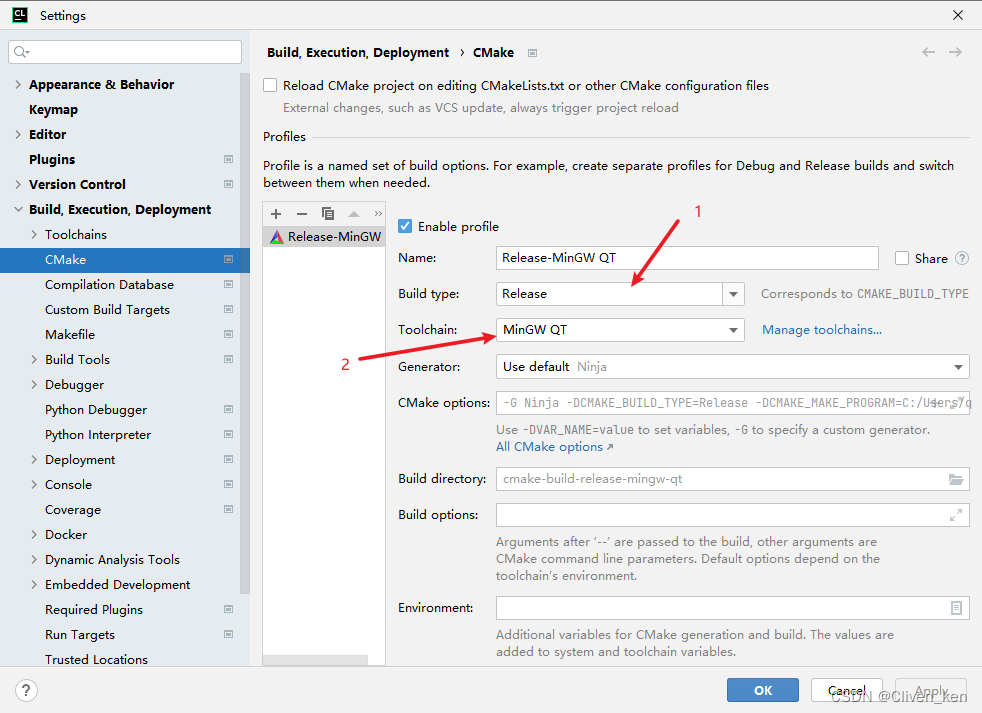Open the Settings help button
The width and height of the screenshot is (982, 713).
pyautogui.click(x=26, y=690)
